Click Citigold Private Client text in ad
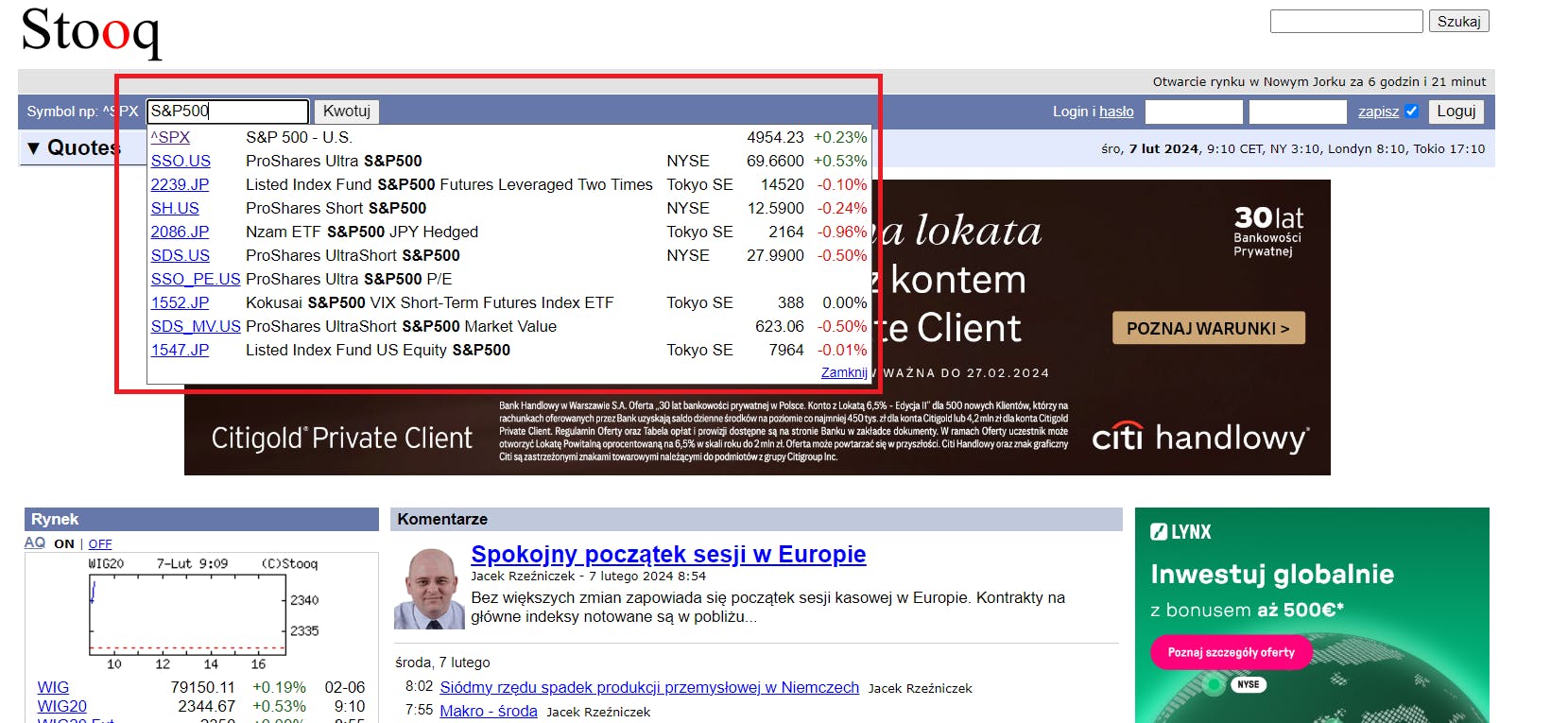 [x=341, y=439]
